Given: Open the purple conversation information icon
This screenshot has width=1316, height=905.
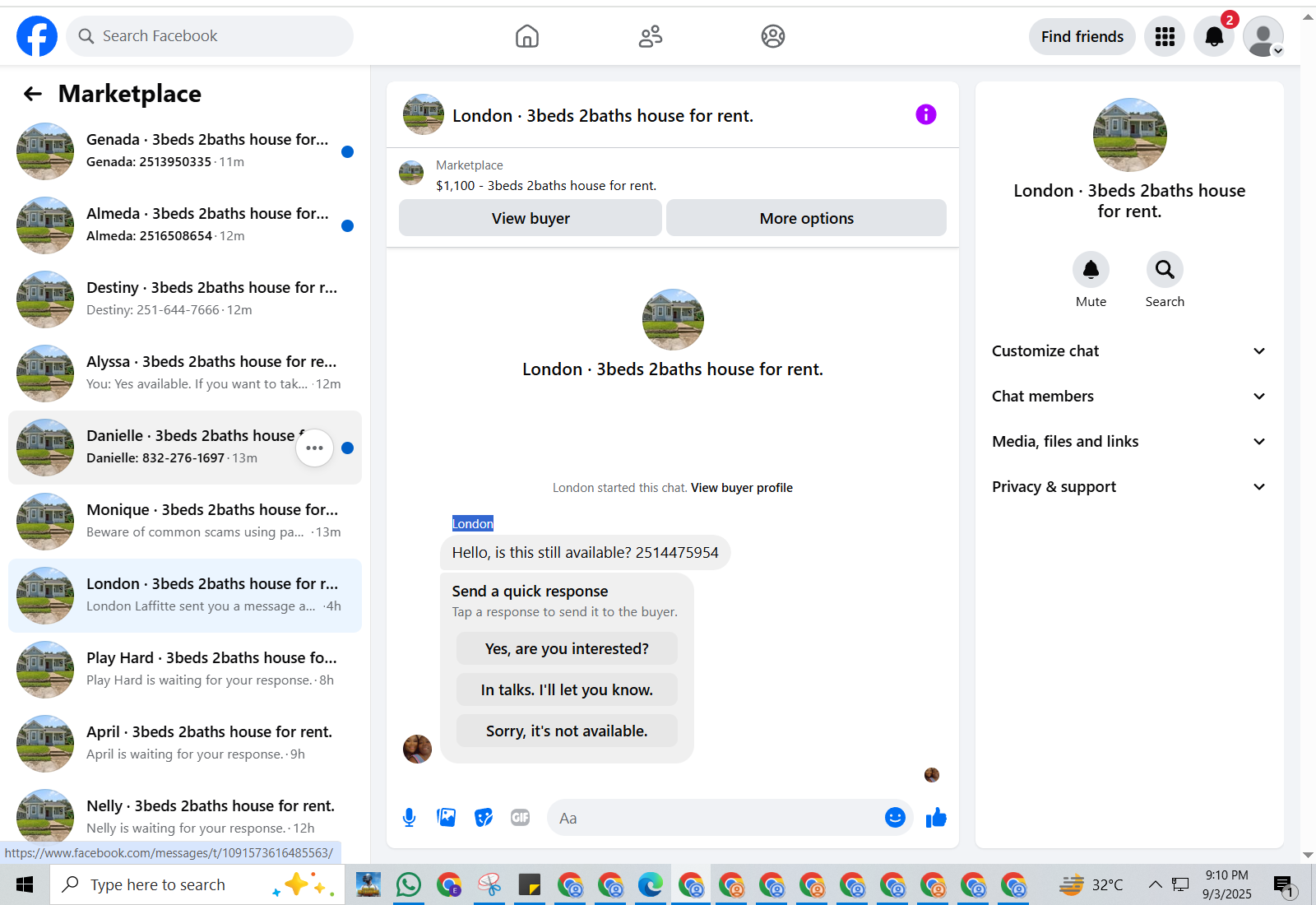Looking at the screenshot, I should (926, 114).
